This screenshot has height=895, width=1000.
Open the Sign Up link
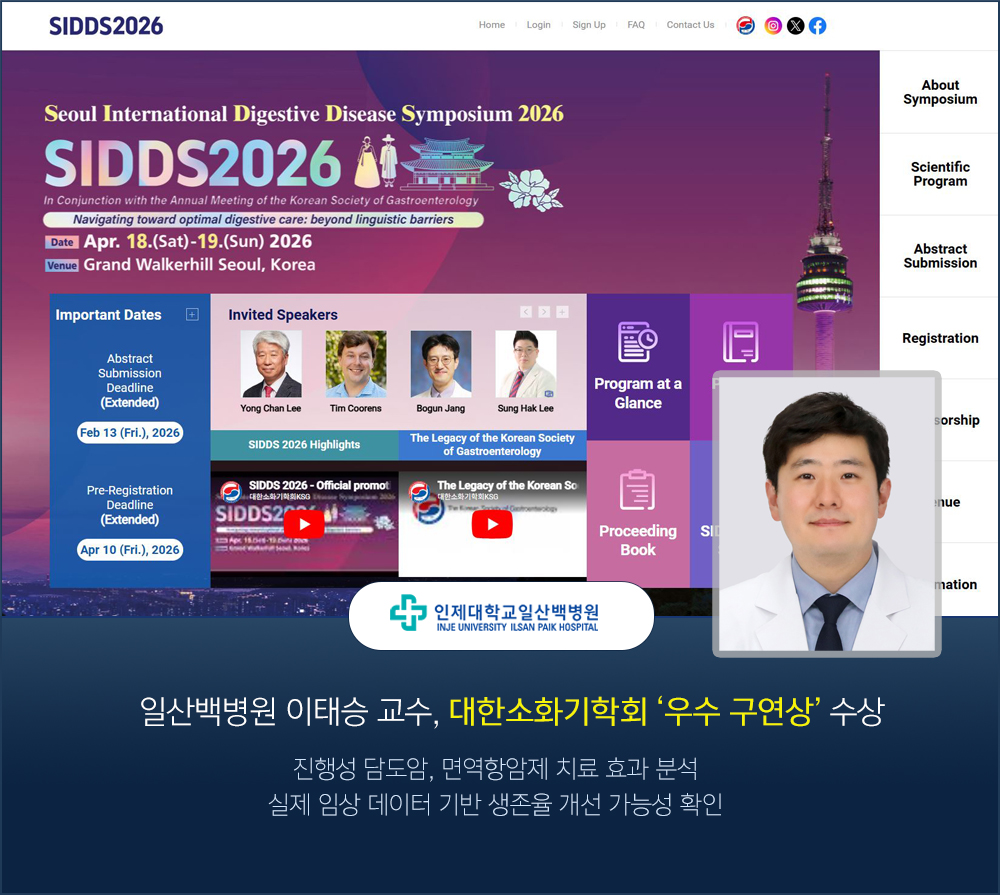[589, 25]
